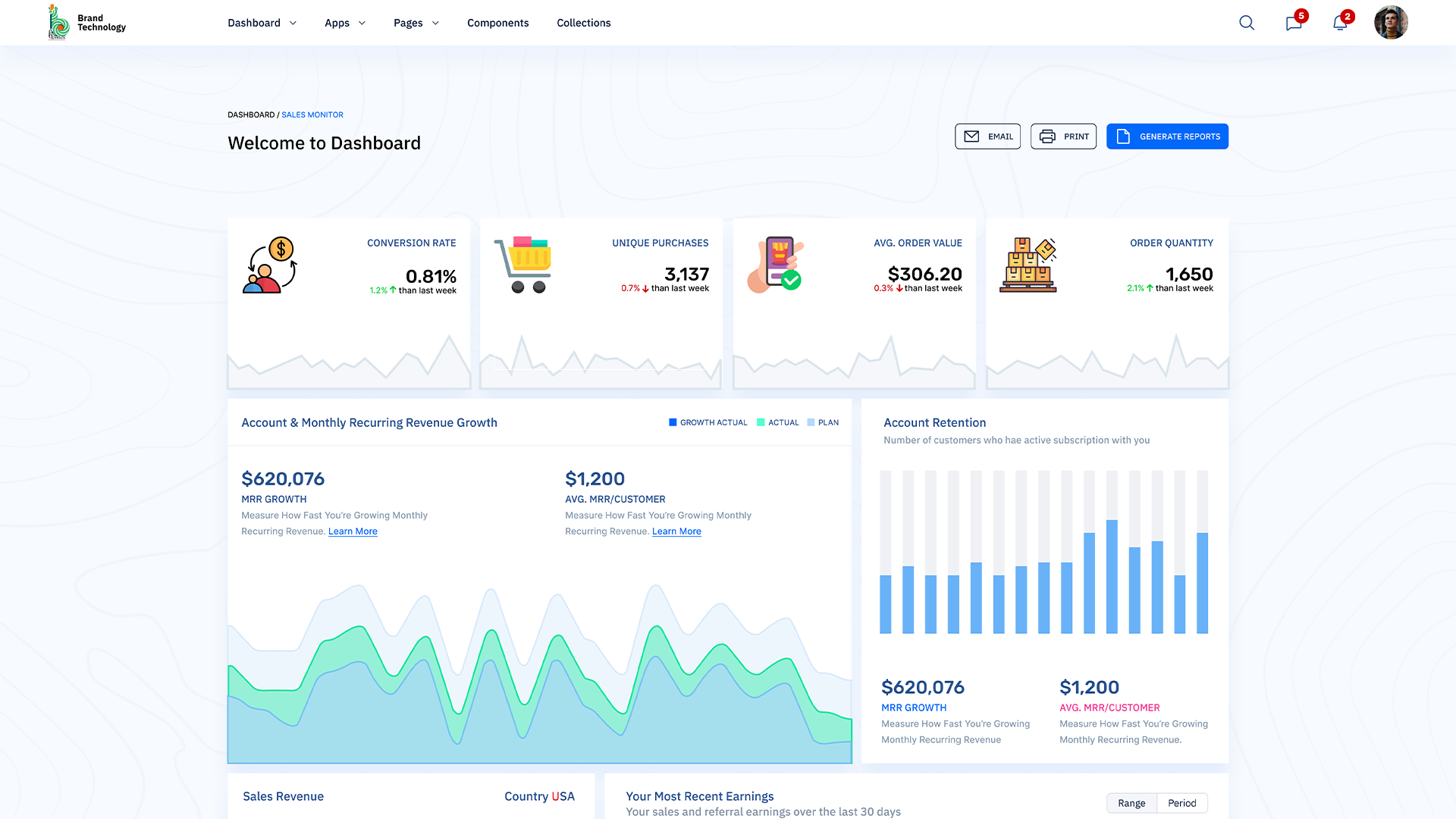Switch to the Period tab in Recent Earnings
This screenshot has height=819, width=1456.
[x=1181, y=802]
